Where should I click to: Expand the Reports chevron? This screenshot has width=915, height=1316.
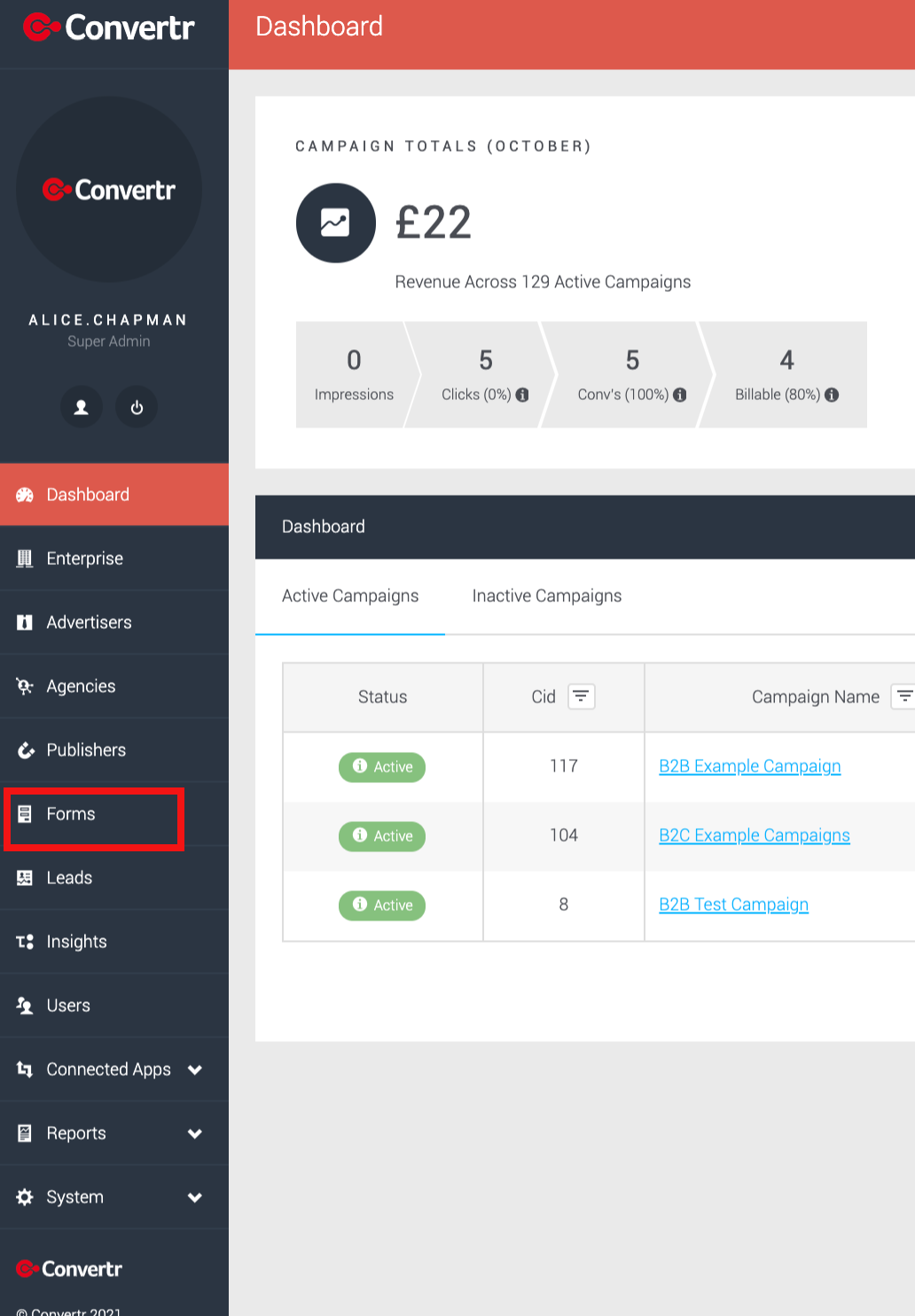[195, 1133]
